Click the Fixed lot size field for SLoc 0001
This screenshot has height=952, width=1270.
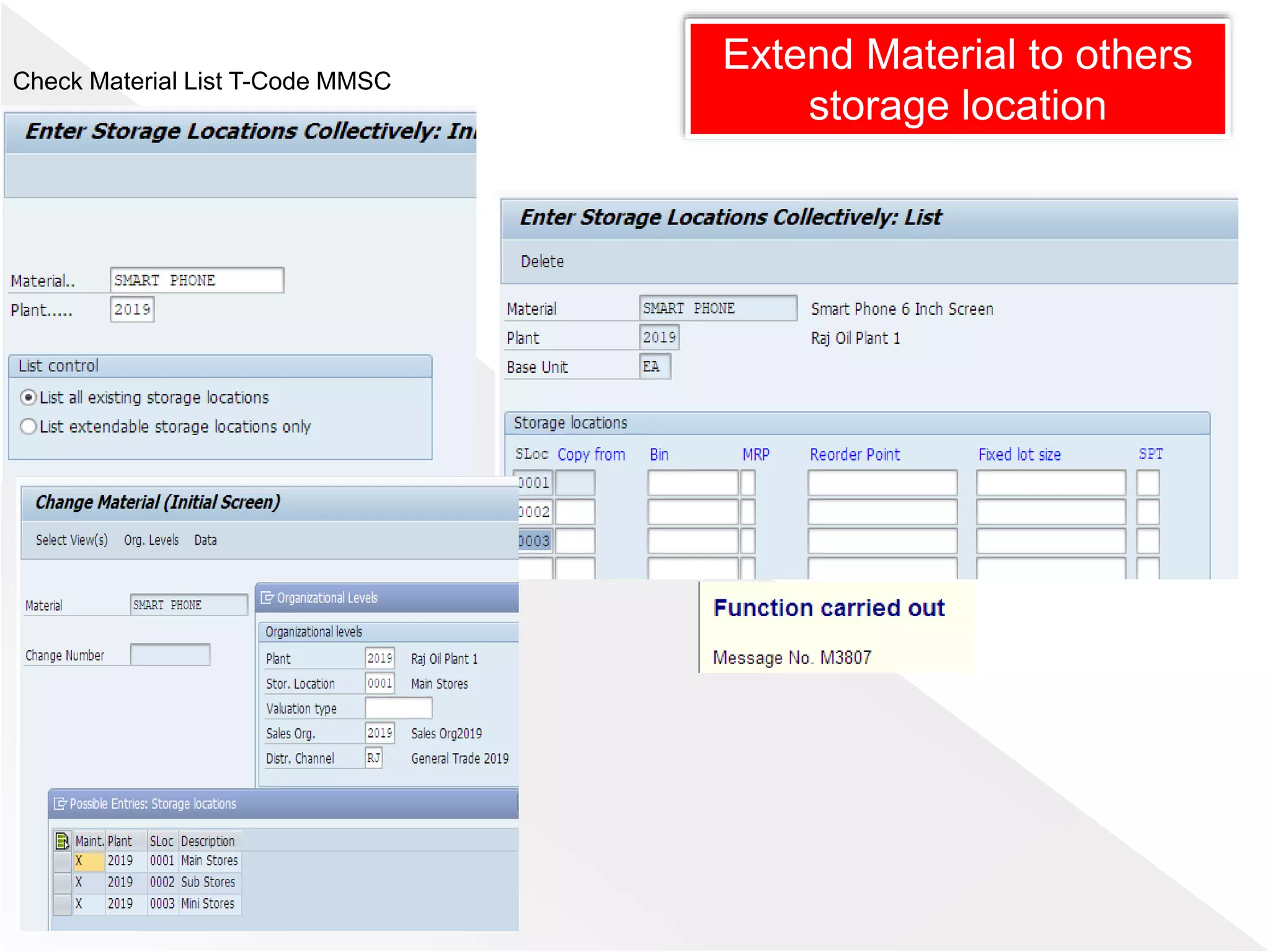point(1051,483)
